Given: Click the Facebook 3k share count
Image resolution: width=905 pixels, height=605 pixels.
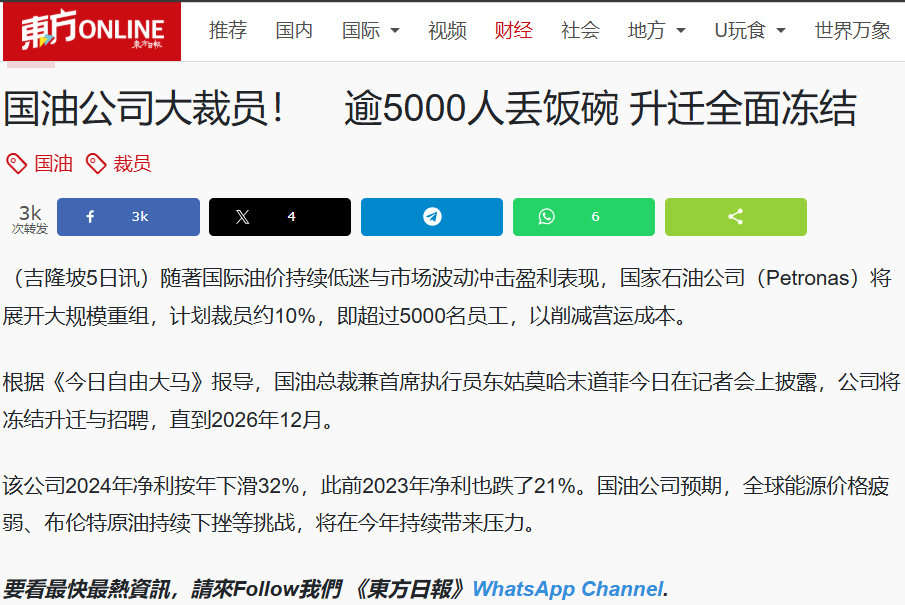Looking at the screenshot, I should [x=140, y=217].
